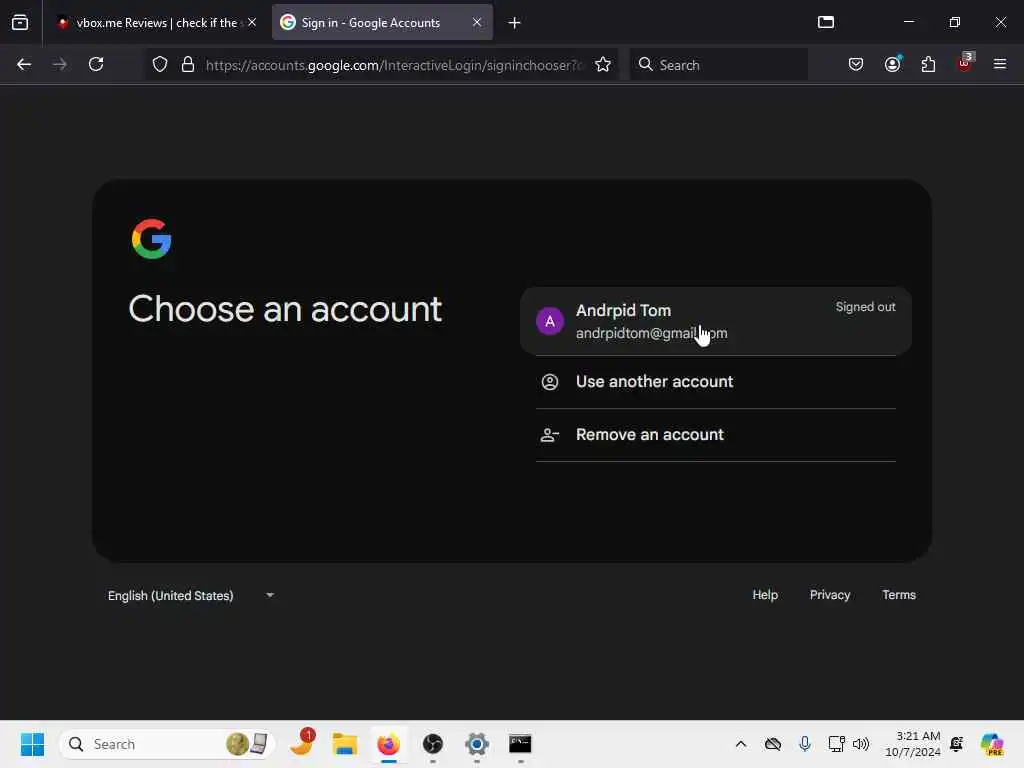Open Save to Pocket
This screenshot has height=768, width=1024.
856,64
